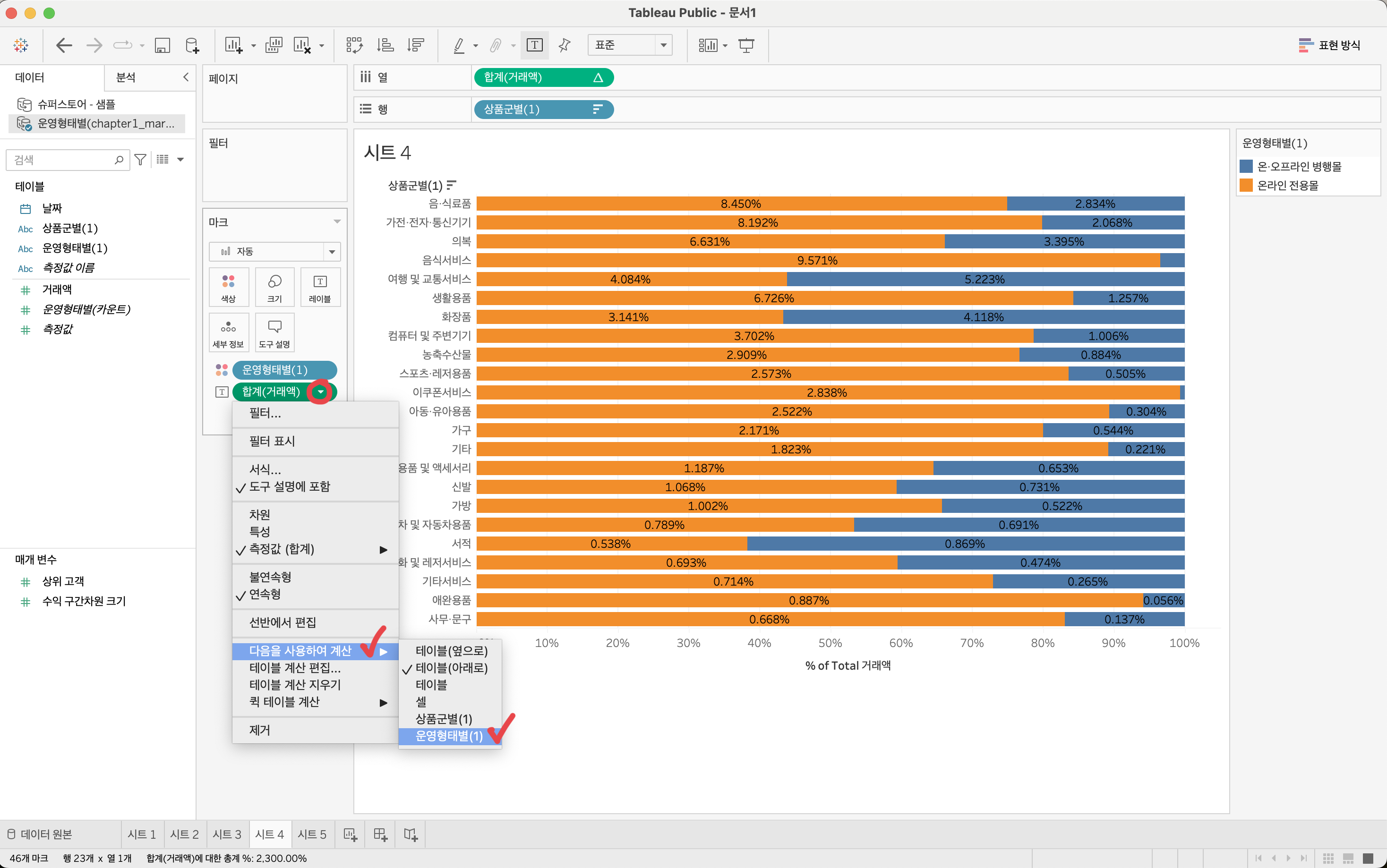Open the Tooltip marks card
The image size is (1387, 868).
[x=274, y=333]
